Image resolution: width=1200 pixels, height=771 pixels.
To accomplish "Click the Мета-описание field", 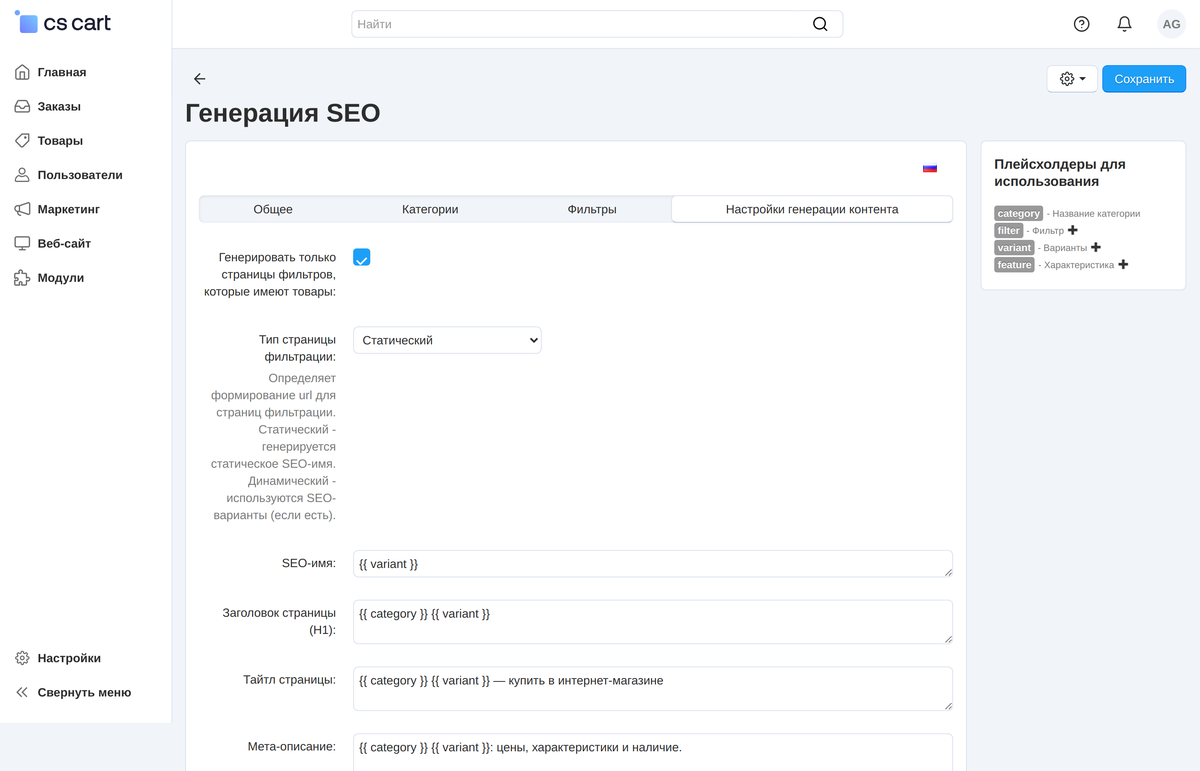I will 653,752.
